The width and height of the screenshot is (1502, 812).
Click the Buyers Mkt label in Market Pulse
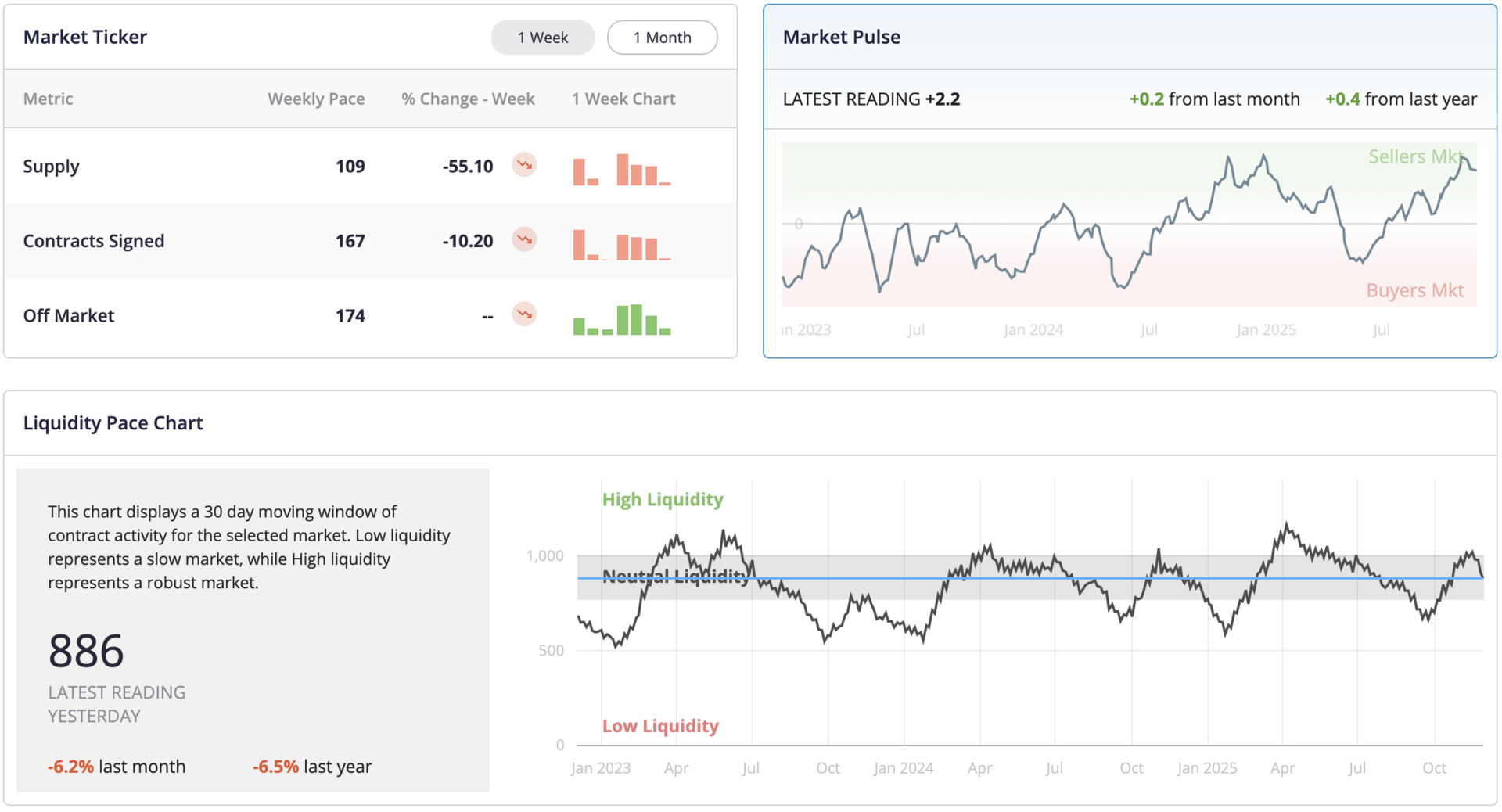pos(1414,291)
